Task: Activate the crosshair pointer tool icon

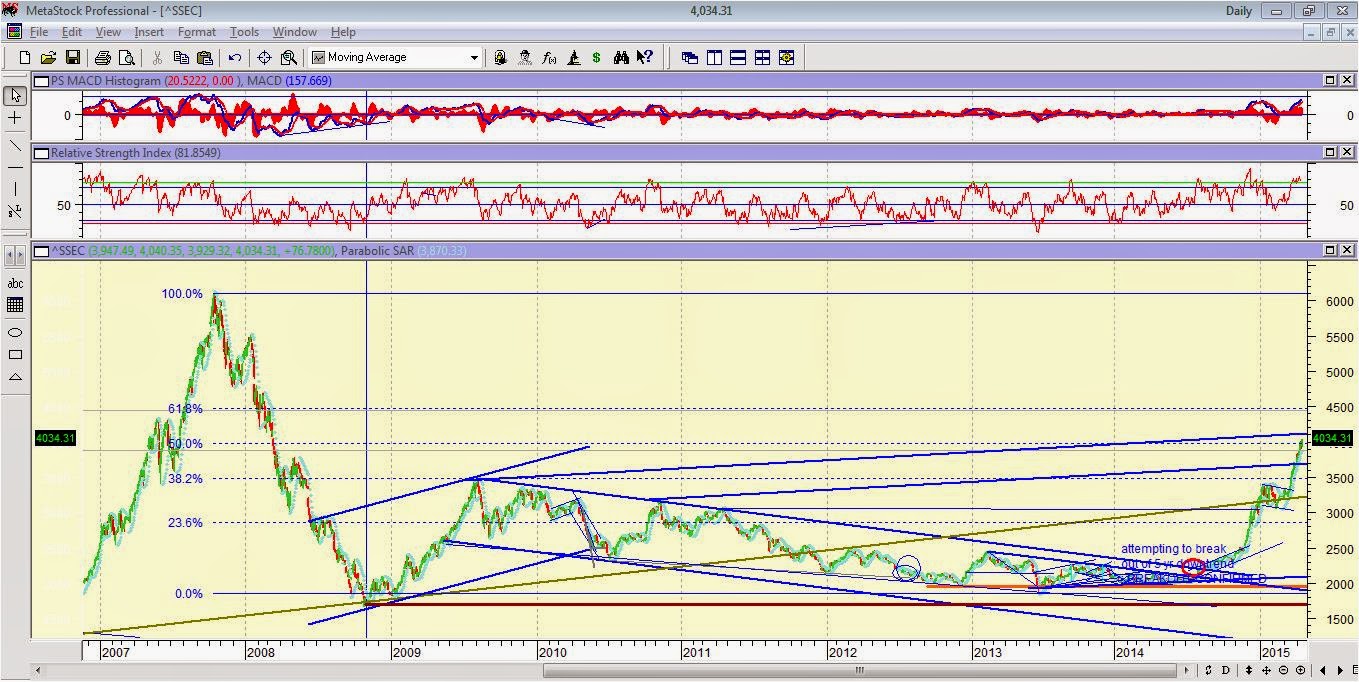Action: (265, 58)
